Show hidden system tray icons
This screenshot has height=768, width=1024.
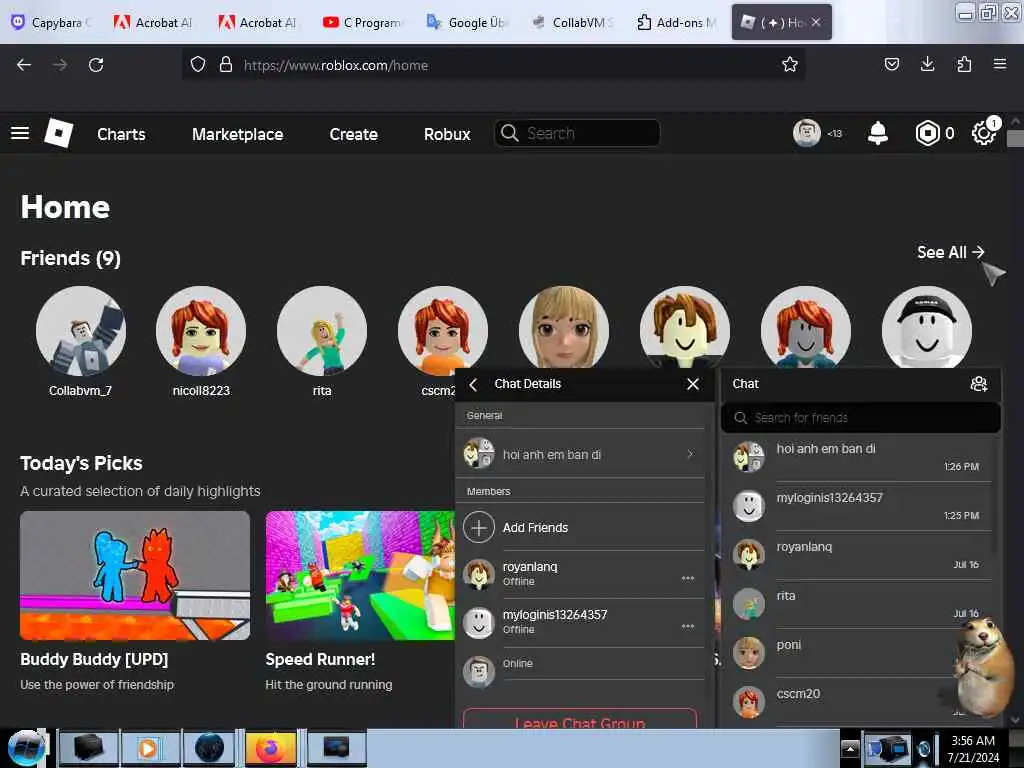tap(850, 748)
